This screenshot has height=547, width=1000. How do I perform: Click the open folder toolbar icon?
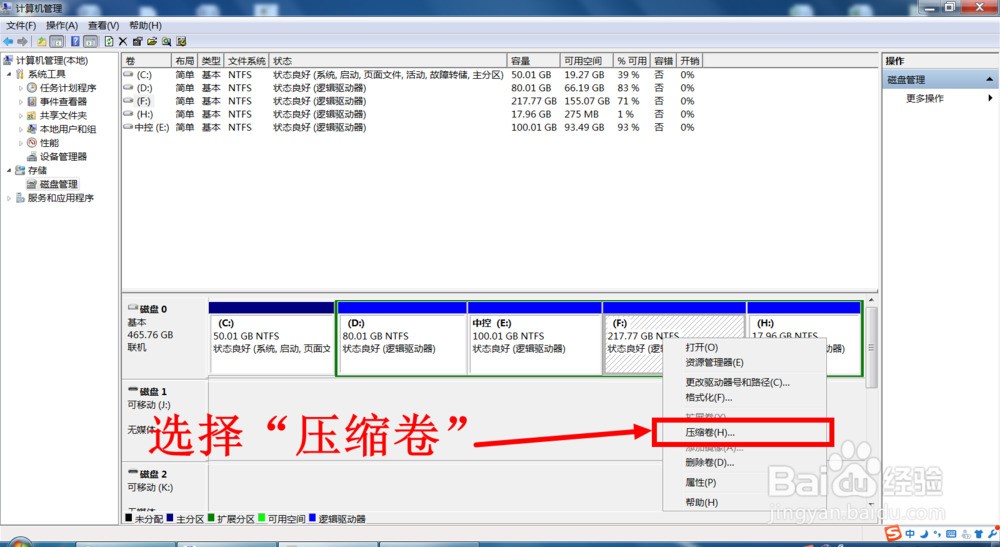point(152,41)
